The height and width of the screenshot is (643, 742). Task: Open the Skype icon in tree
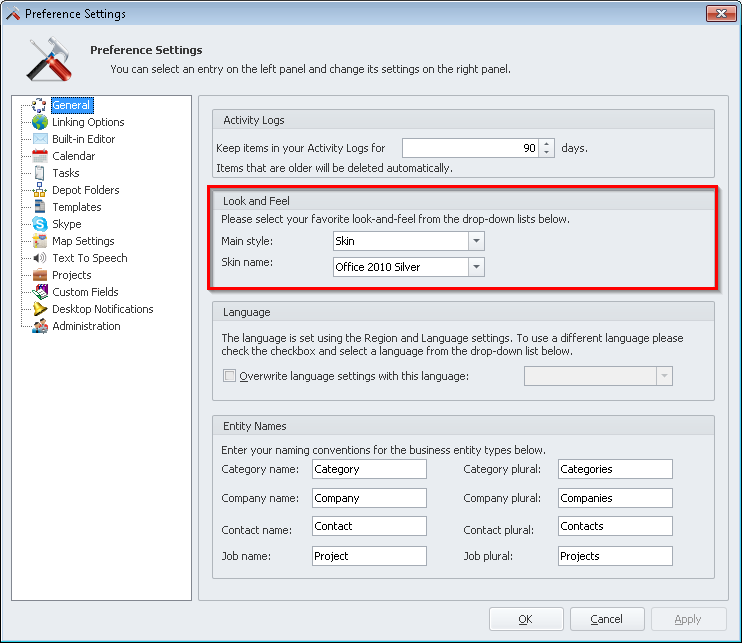40,224
